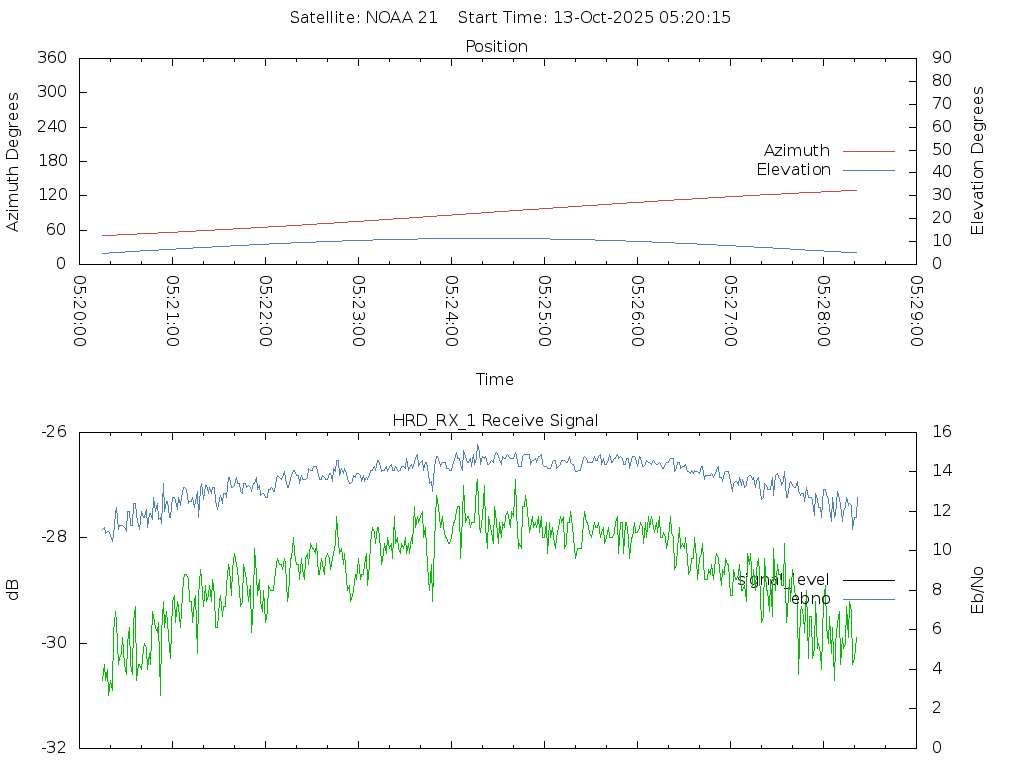Click the 05:20:00 time tick label
This screenshot has height=768, width=1024.
pyautogui.click(x=80, y=311)
